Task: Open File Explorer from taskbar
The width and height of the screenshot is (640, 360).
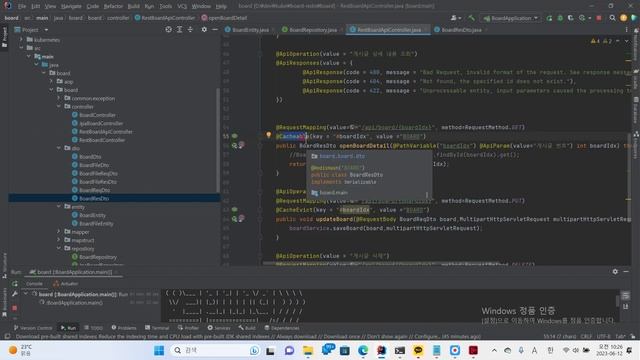Action: [308, 350]
